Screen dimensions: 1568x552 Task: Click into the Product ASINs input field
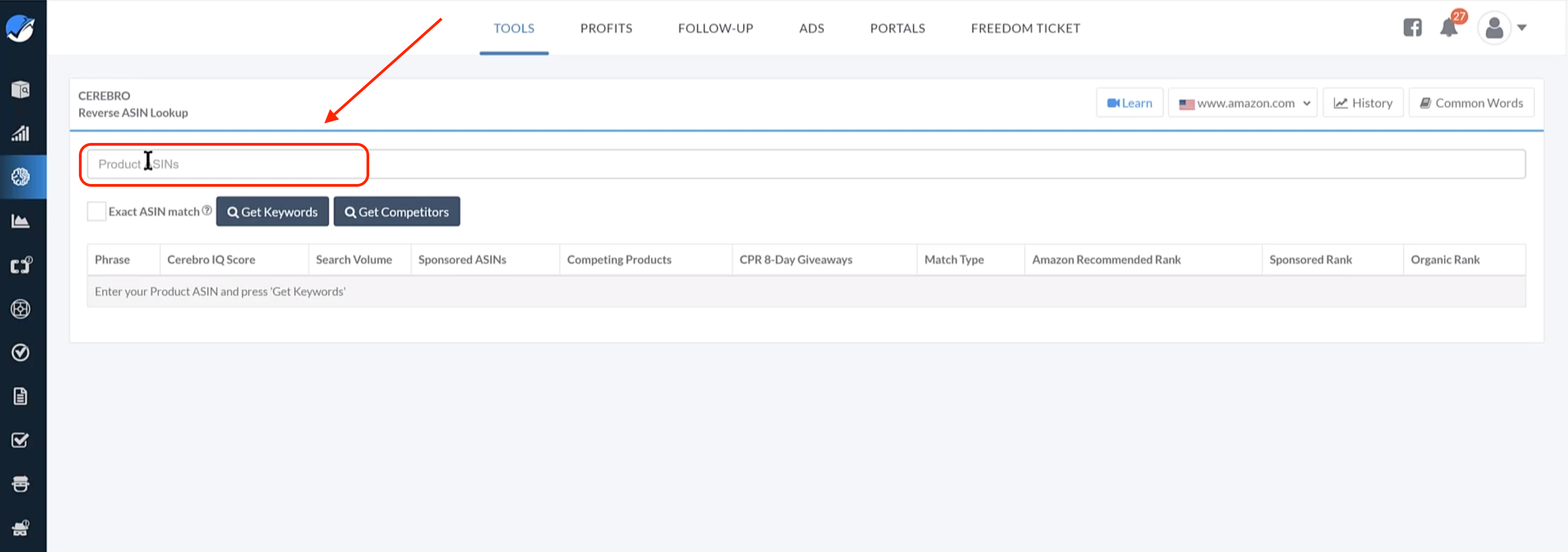click(806, 164)
